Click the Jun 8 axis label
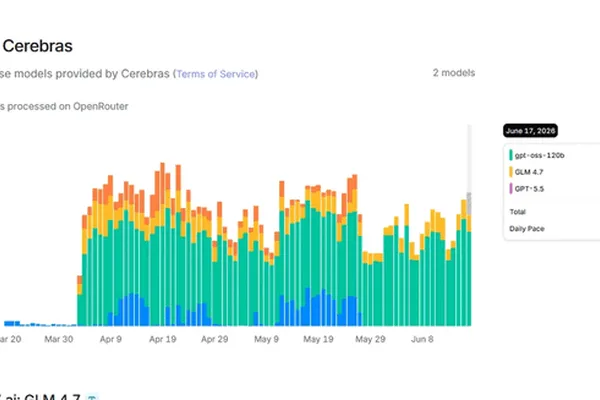 tap(422, 339)
